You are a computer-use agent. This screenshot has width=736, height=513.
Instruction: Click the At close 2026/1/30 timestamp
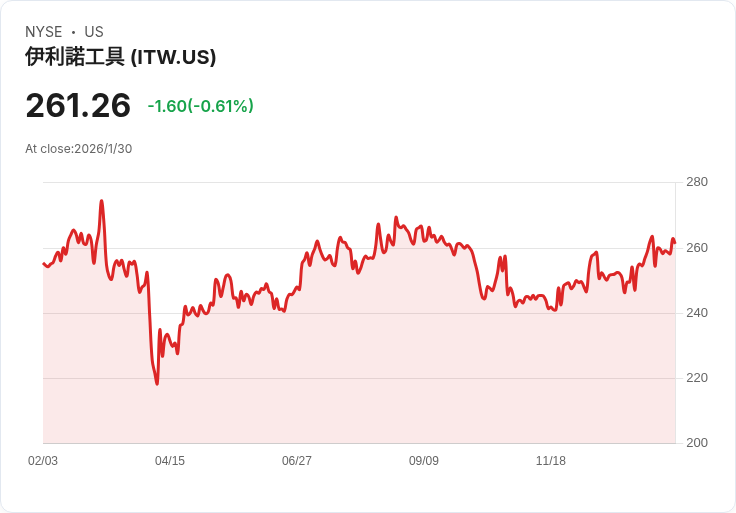pos(78,149)
